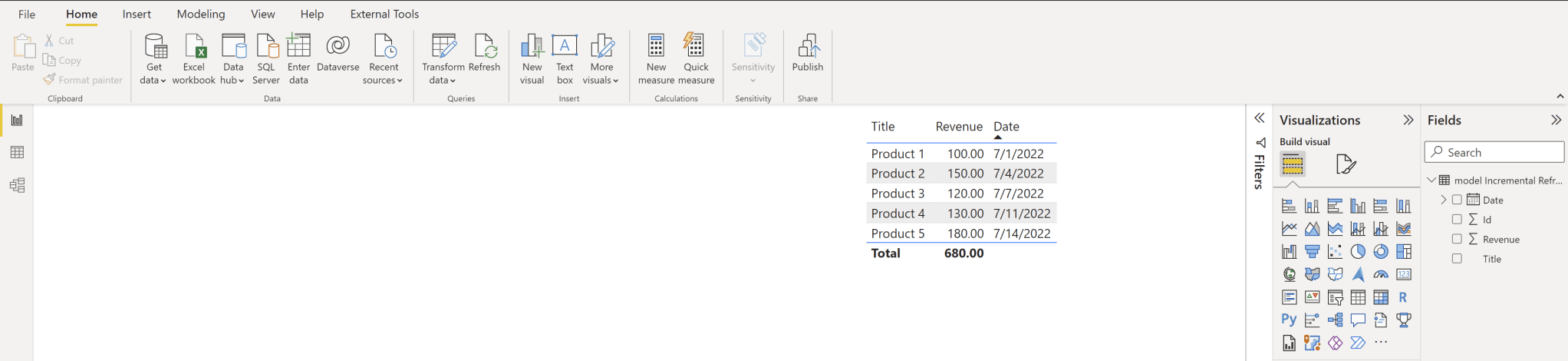Select the Clustered bar chart visual

[1335, 206]
